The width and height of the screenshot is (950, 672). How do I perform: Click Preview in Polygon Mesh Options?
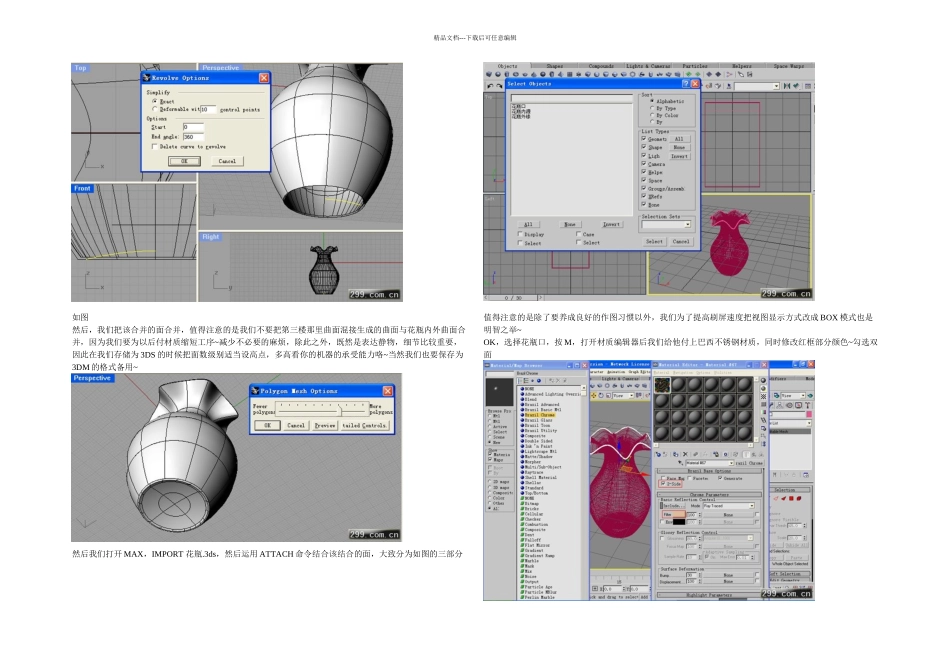(325, 425)
